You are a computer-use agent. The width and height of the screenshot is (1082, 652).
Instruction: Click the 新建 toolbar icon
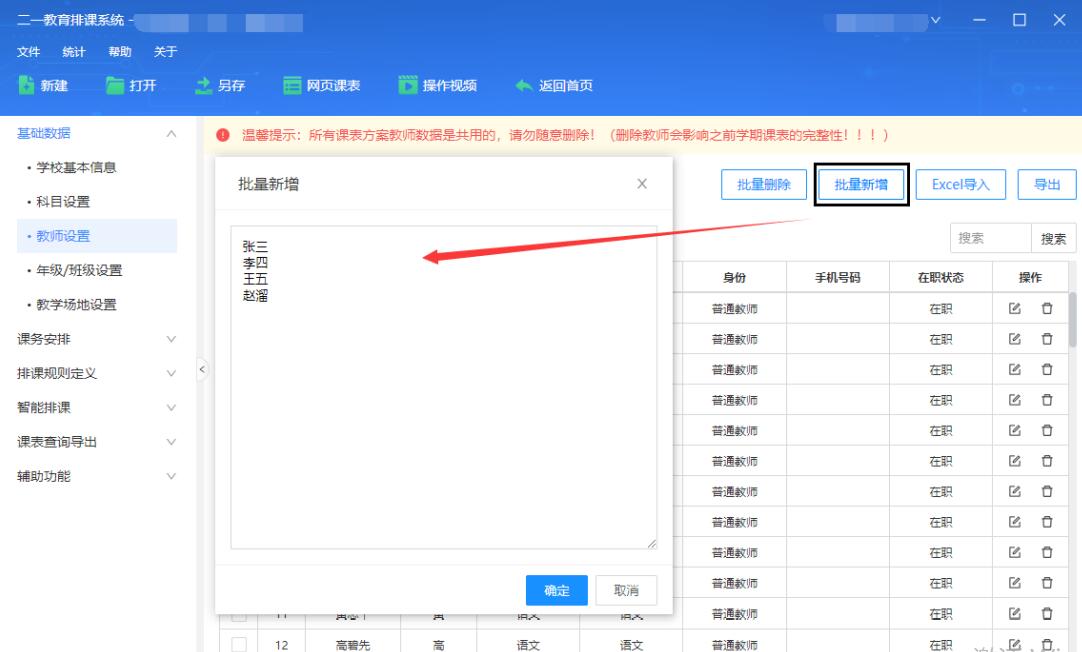26,85
